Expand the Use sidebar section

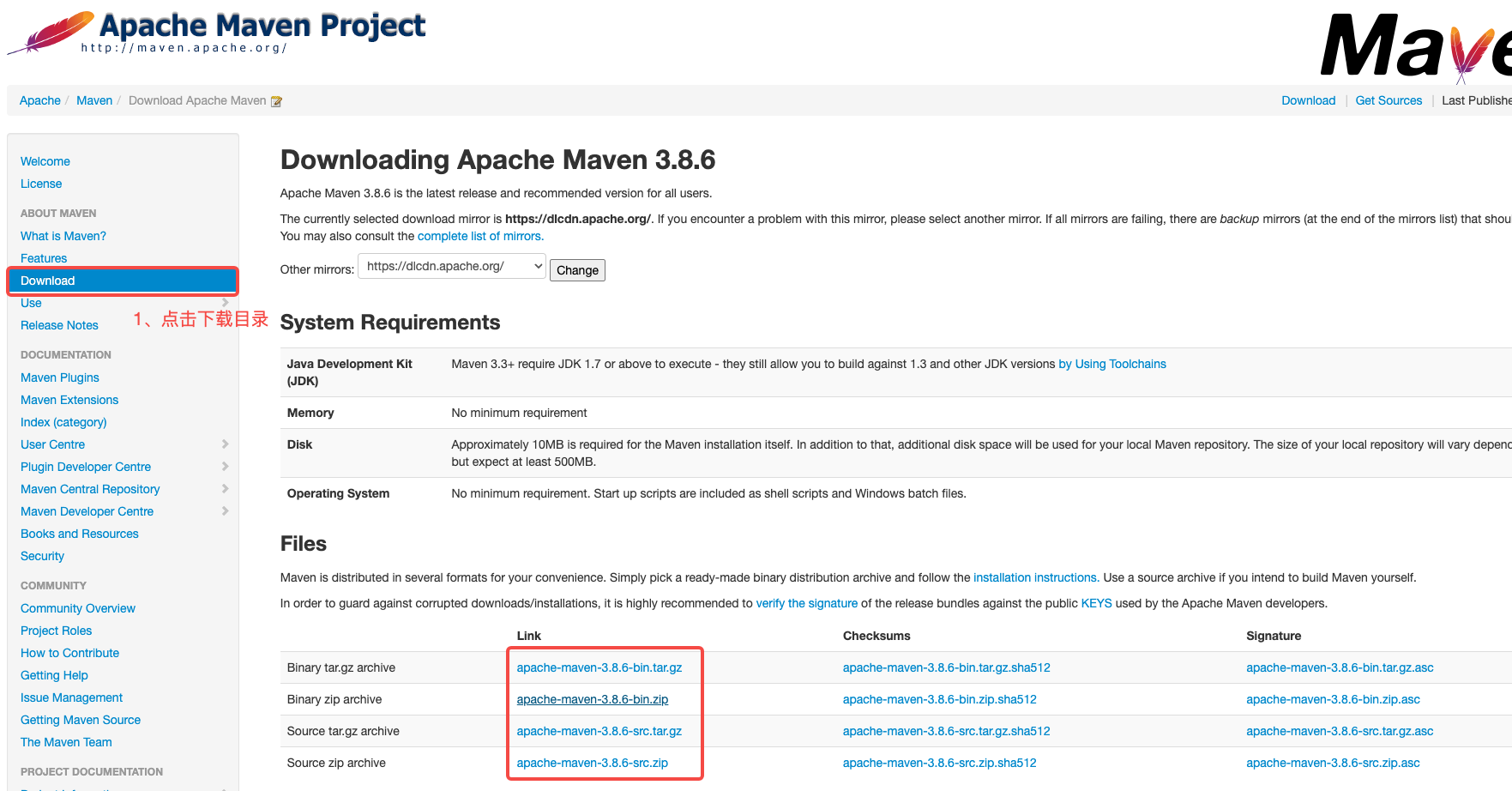[x=225, y=303]
